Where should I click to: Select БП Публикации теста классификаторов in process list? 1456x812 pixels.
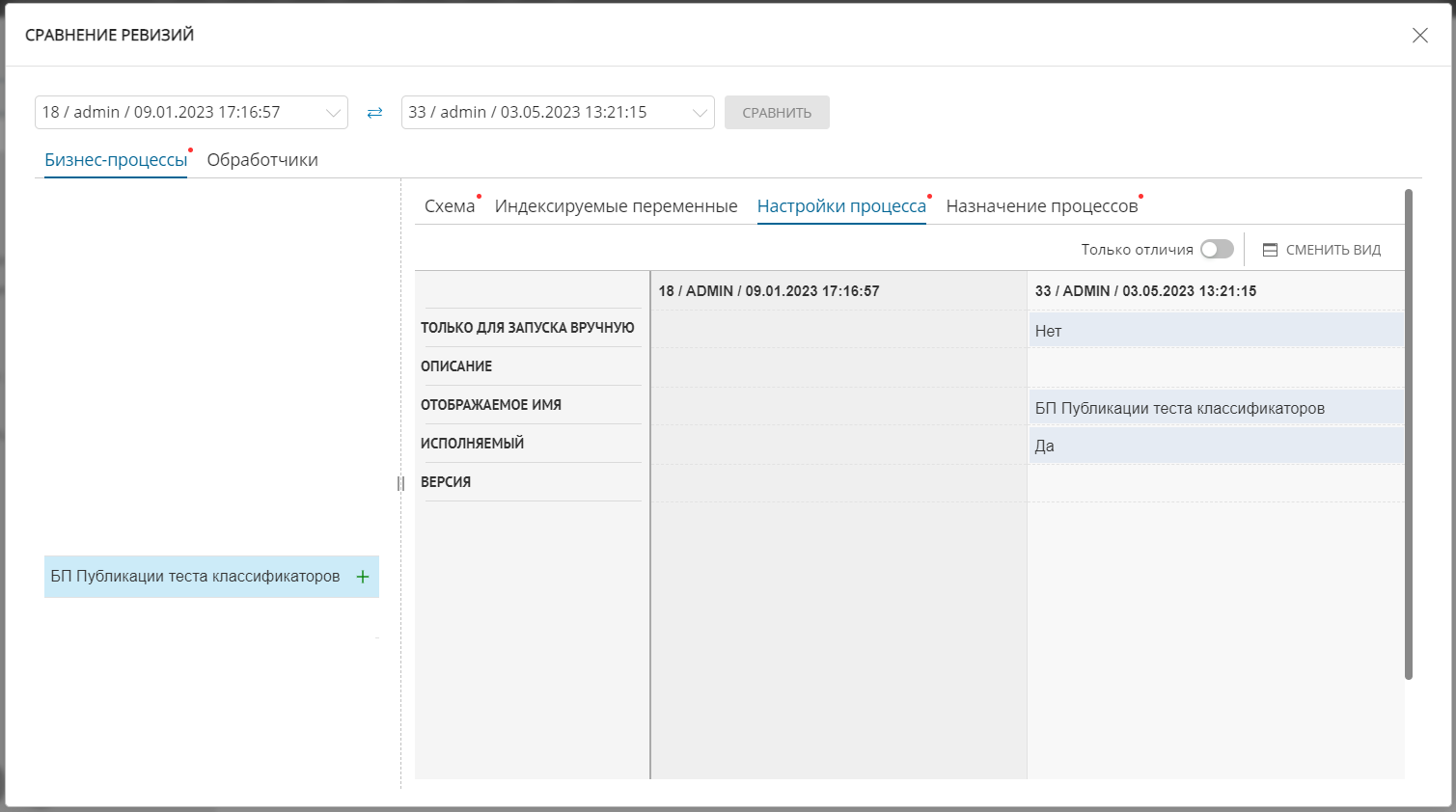coord(211,577)
